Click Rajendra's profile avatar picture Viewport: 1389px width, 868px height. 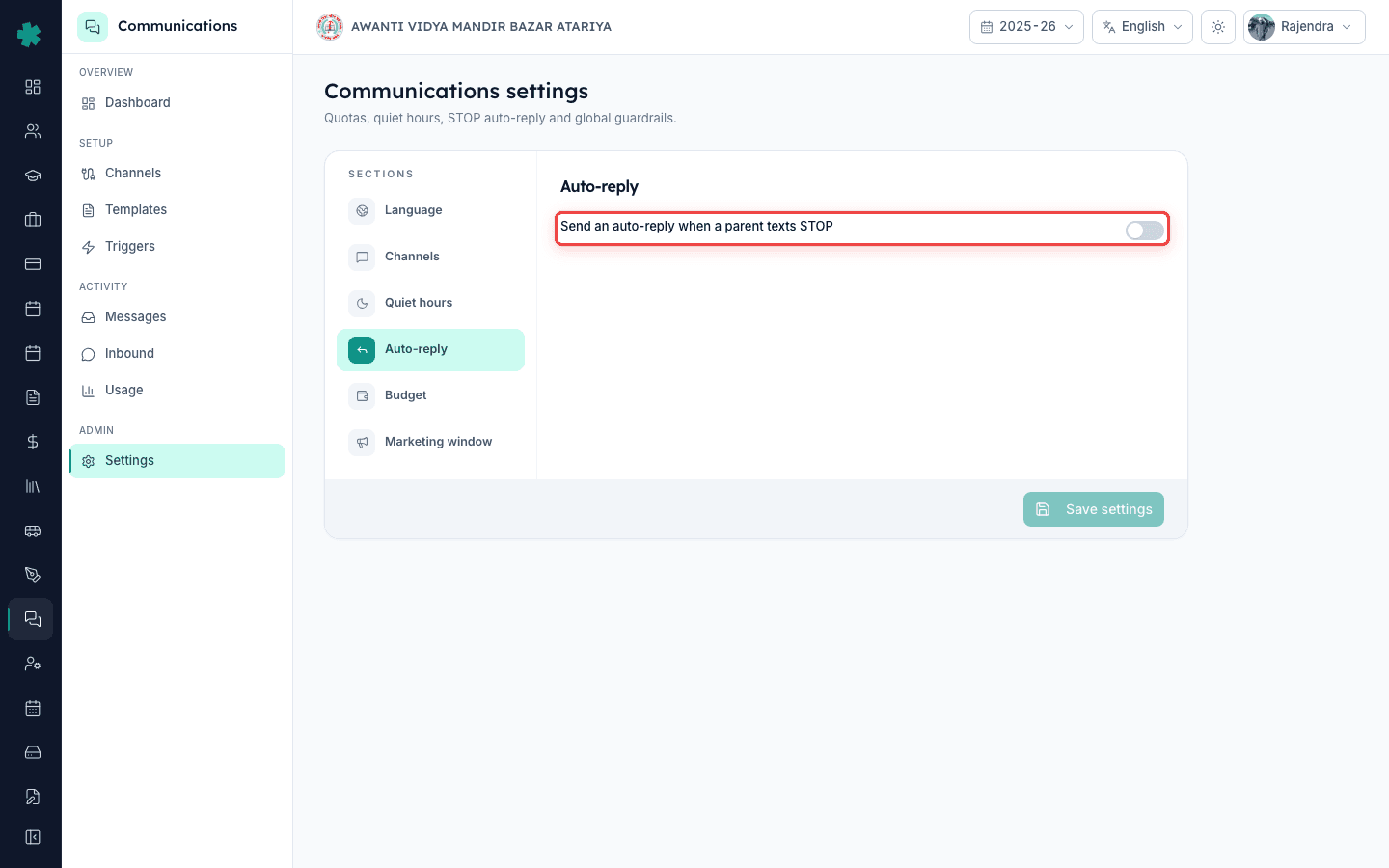[1262, 27]
